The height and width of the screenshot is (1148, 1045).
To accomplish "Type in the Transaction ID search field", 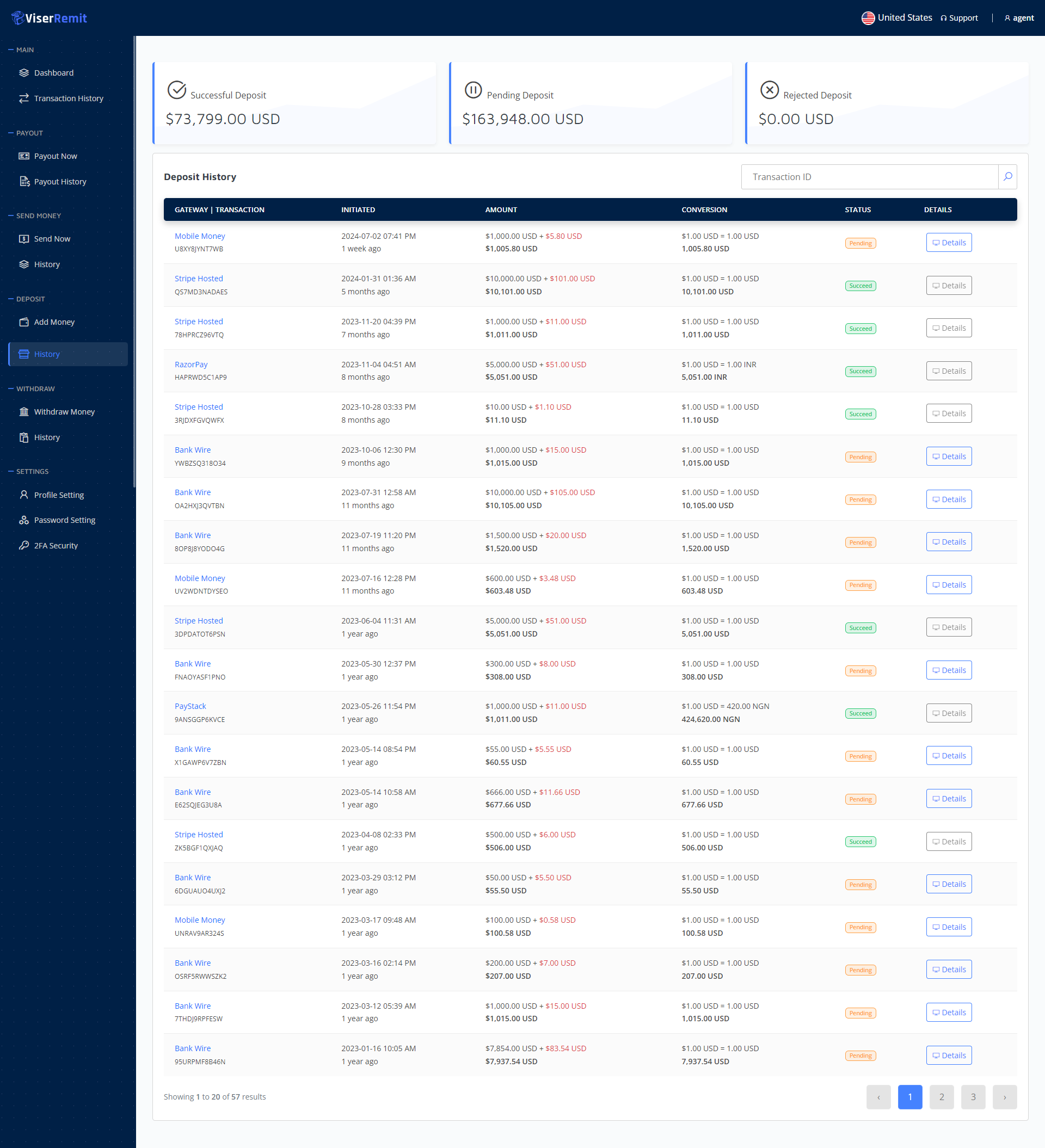I will (869, 176).
